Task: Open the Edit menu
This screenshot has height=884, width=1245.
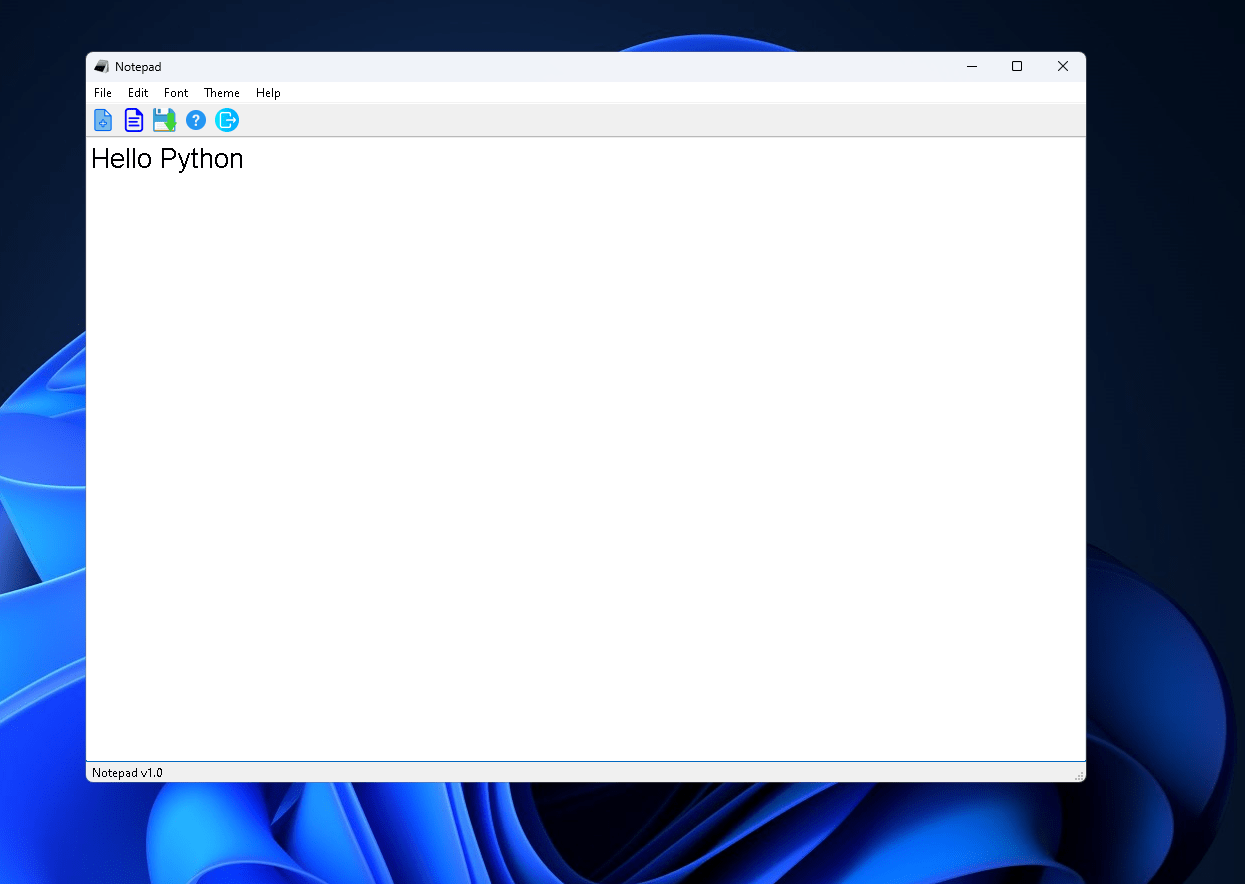Action: (138, 92)
